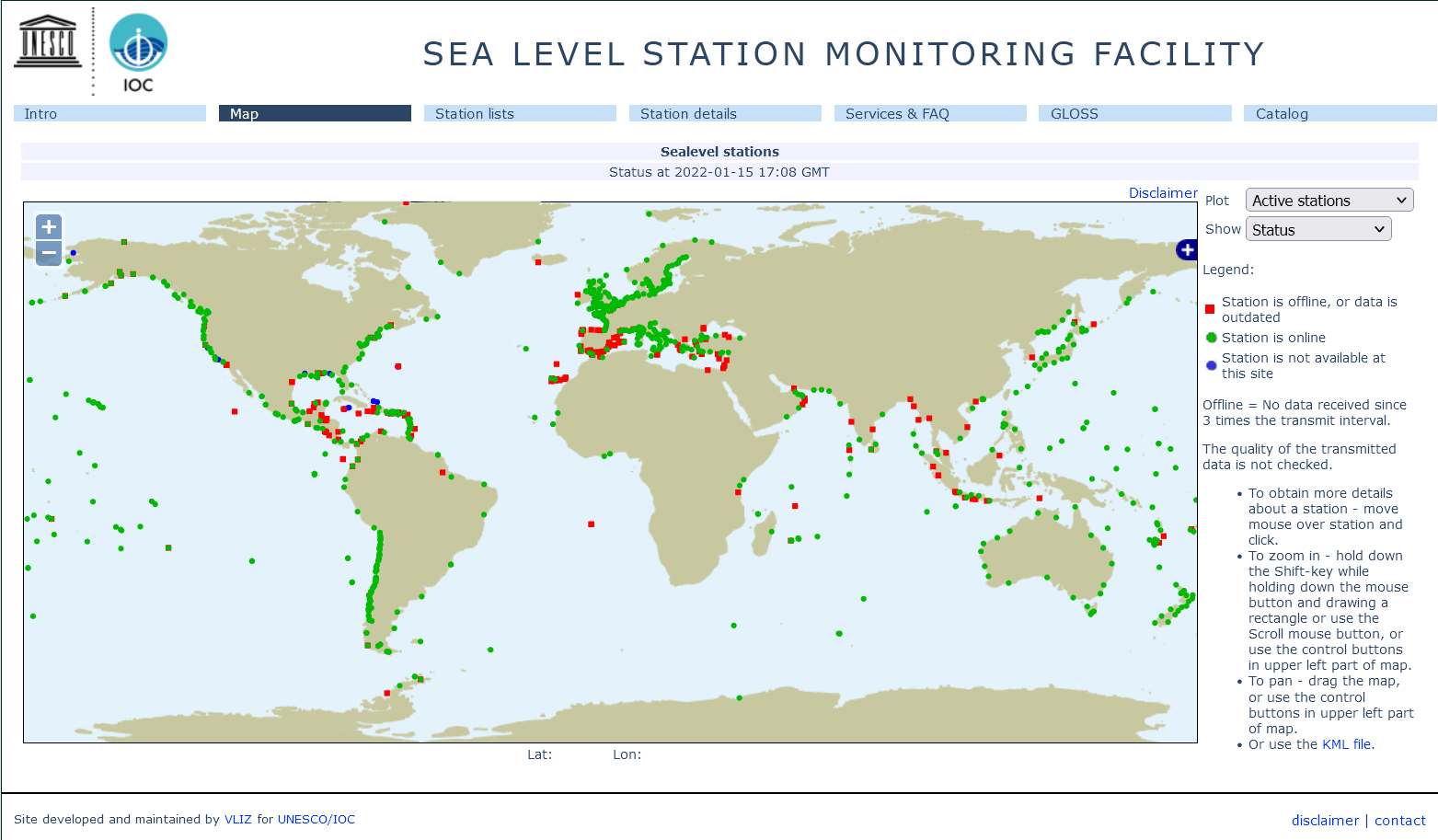Open the footer disclaimer link

[1325, 821]
